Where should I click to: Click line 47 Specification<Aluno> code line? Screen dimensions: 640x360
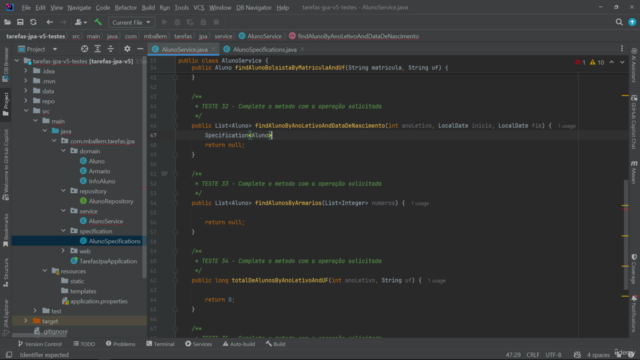coord(238,136)
